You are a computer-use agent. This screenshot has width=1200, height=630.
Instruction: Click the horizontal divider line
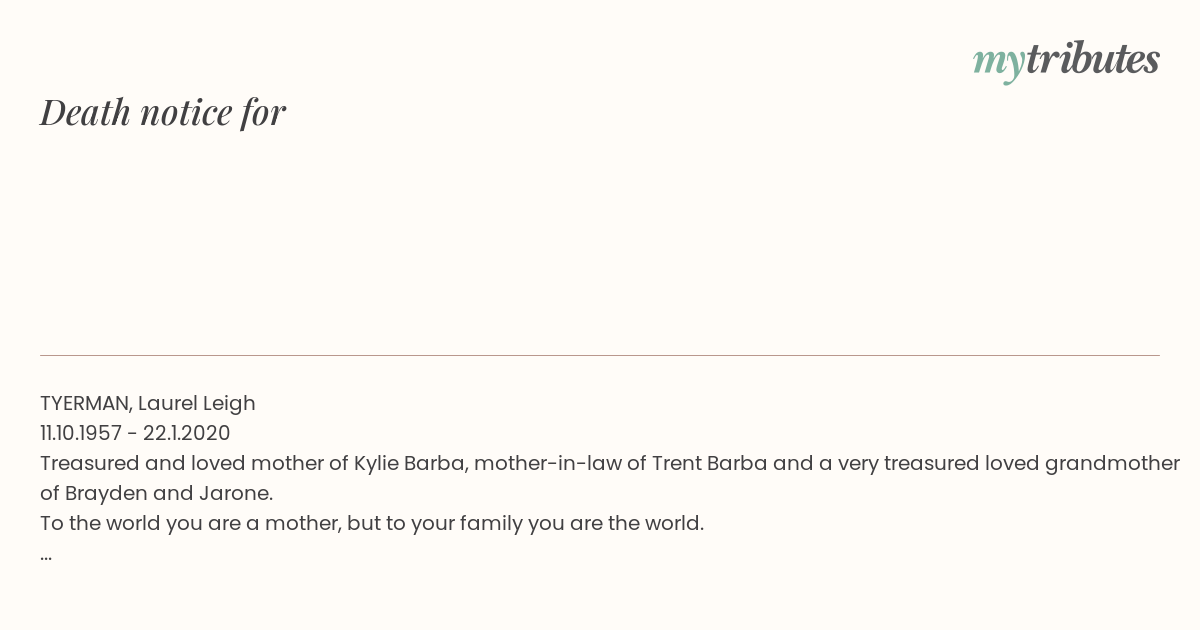click(600, 355)
